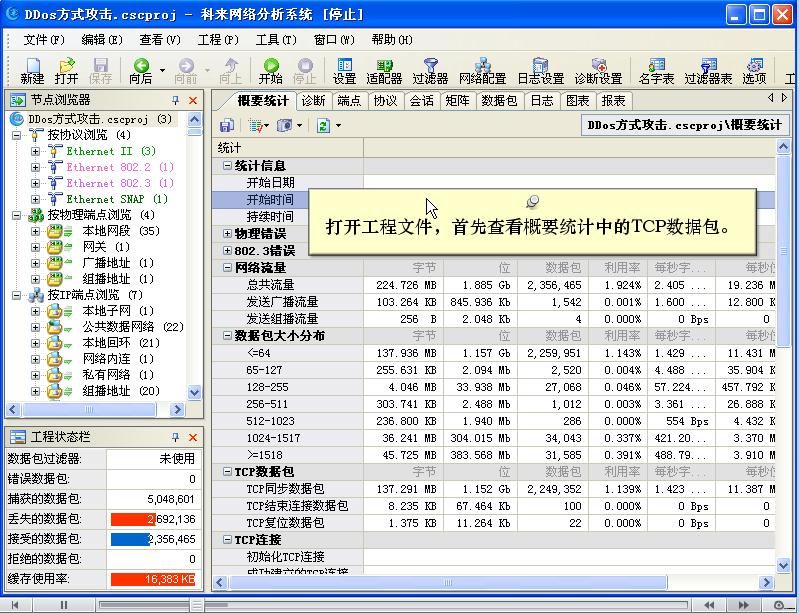Open the refresh dropdown arrow in statistics toolbar

point(338,125)
